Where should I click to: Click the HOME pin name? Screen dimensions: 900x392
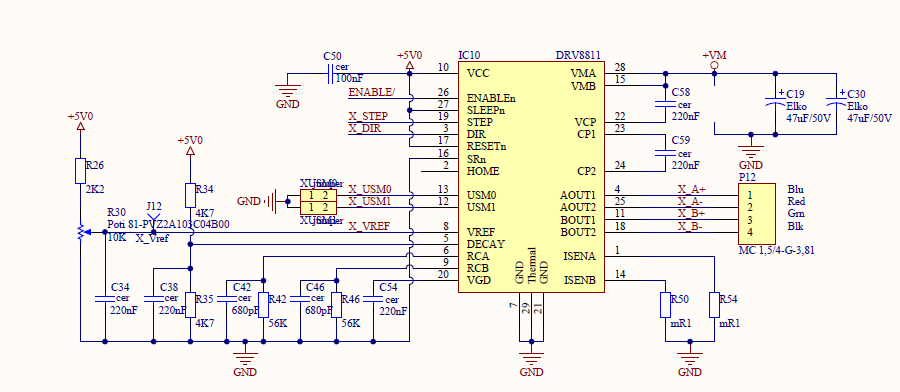[483, 171]
